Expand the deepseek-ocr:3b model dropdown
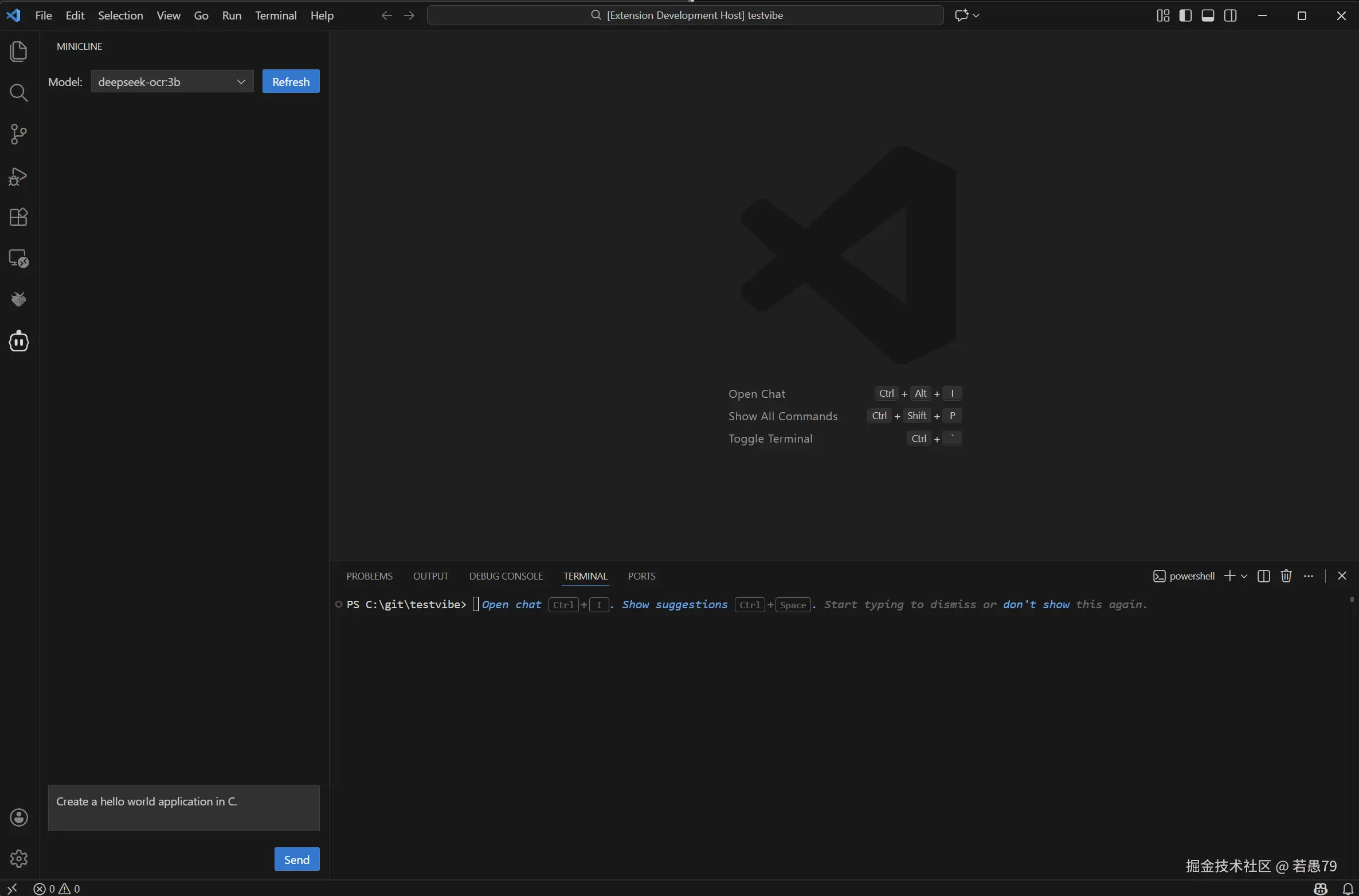 (x=172, y=82)
